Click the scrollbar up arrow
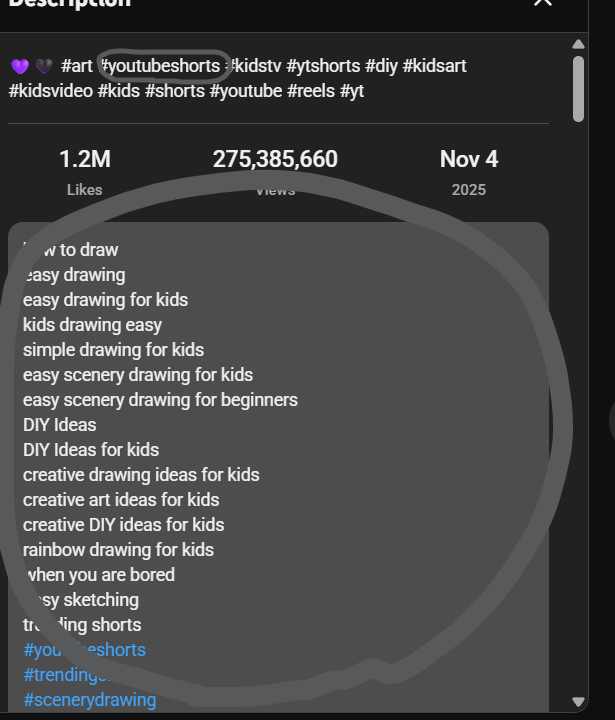This screenshot has width=615, height=720. coord(578,44)
